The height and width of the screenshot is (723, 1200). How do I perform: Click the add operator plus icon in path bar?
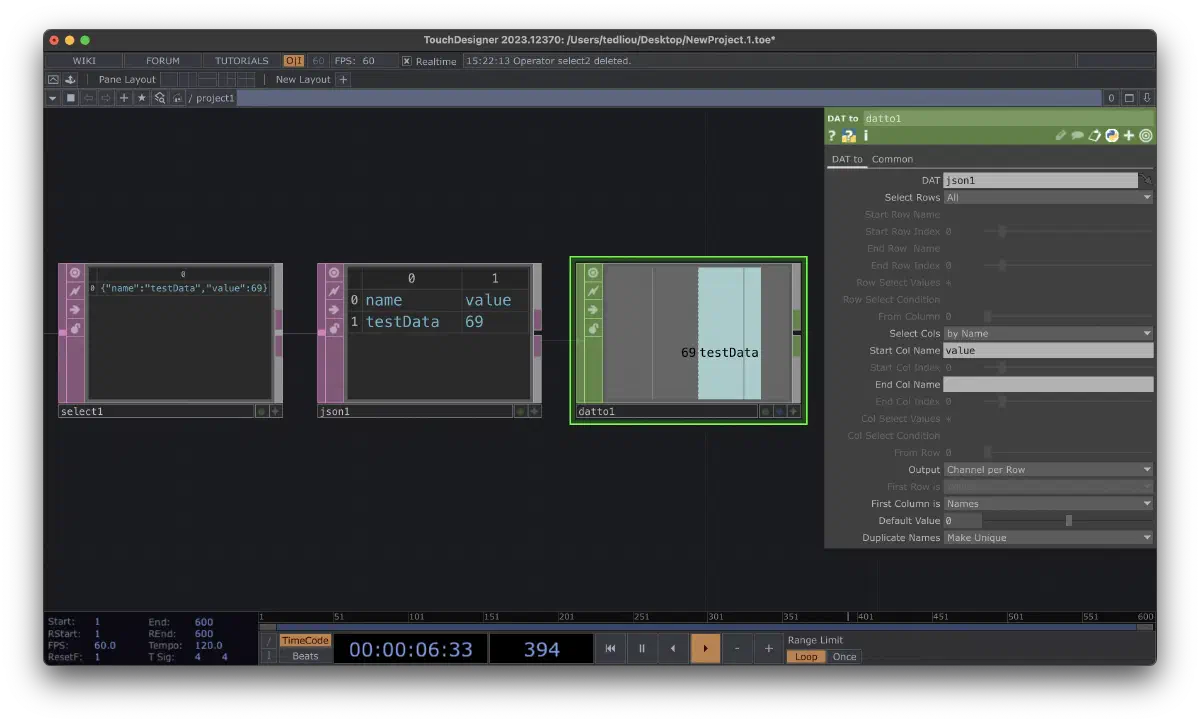[124, 98]
